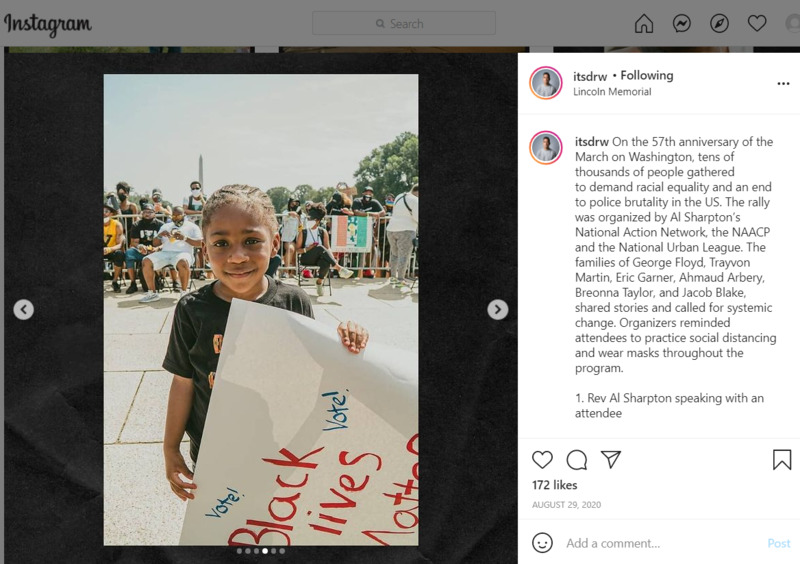Open itsdrw profile from header username
Viewport: 800px width, 564px height.
tap(590, 77)
